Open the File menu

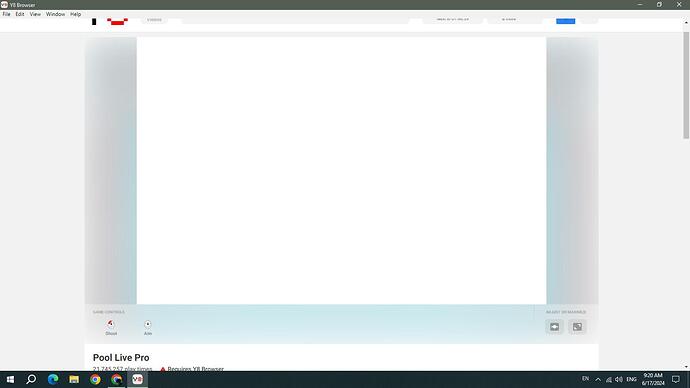[x=7, y=14]
